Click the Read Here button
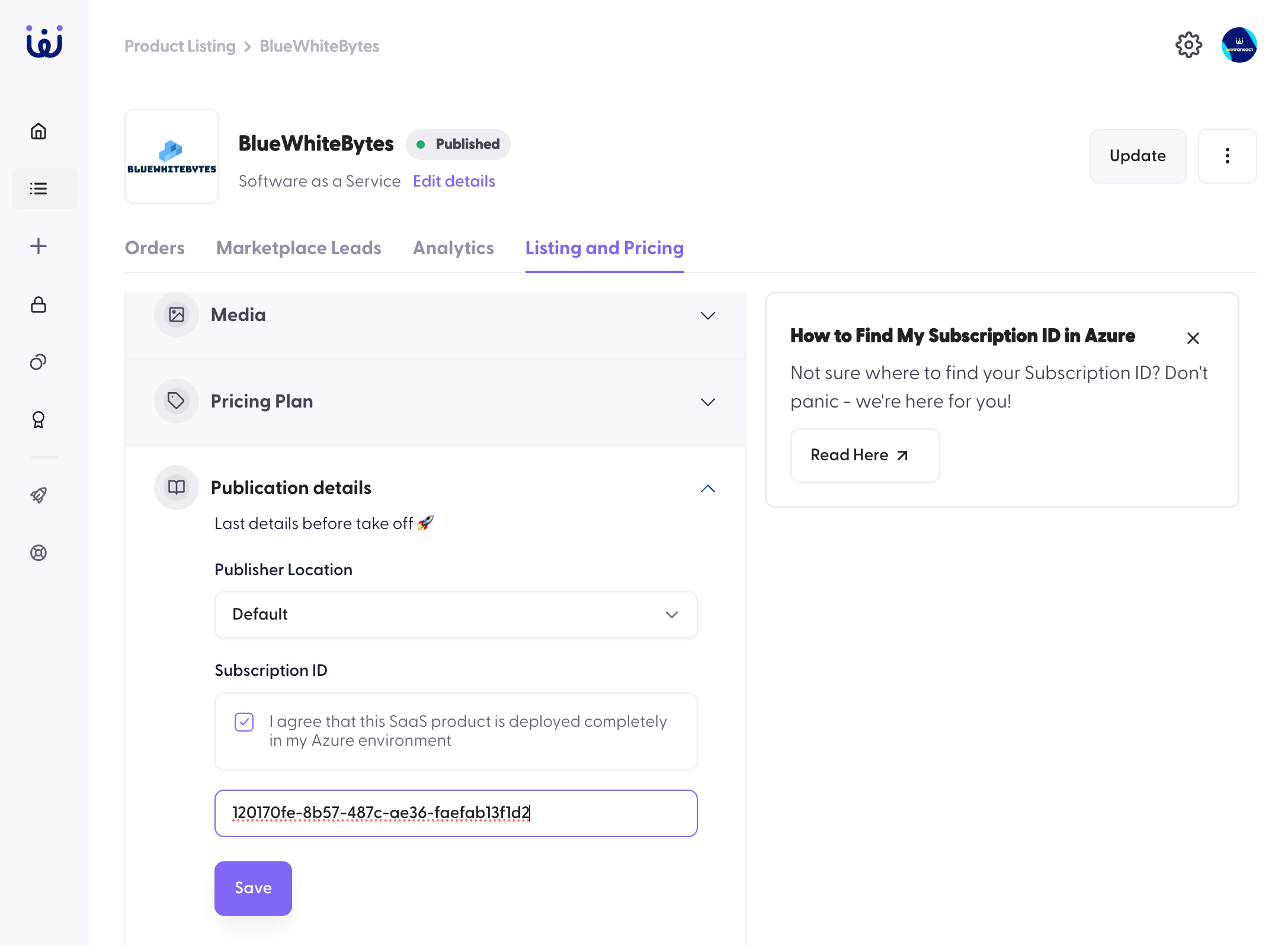This screenshot has height=946, width=1288. [864, 455]
